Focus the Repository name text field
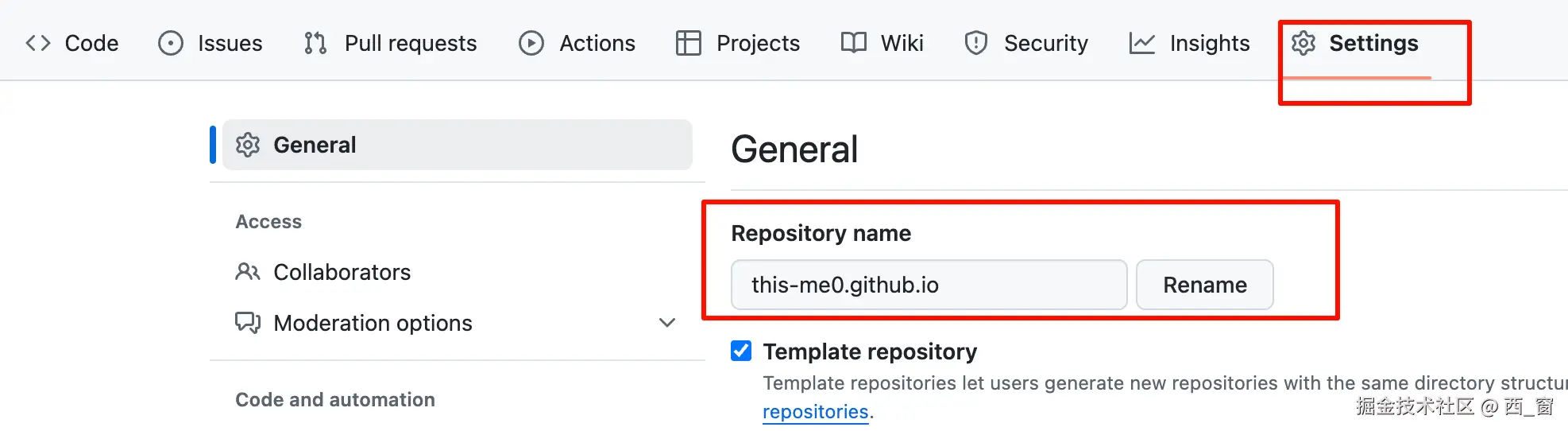 point(928,285)
